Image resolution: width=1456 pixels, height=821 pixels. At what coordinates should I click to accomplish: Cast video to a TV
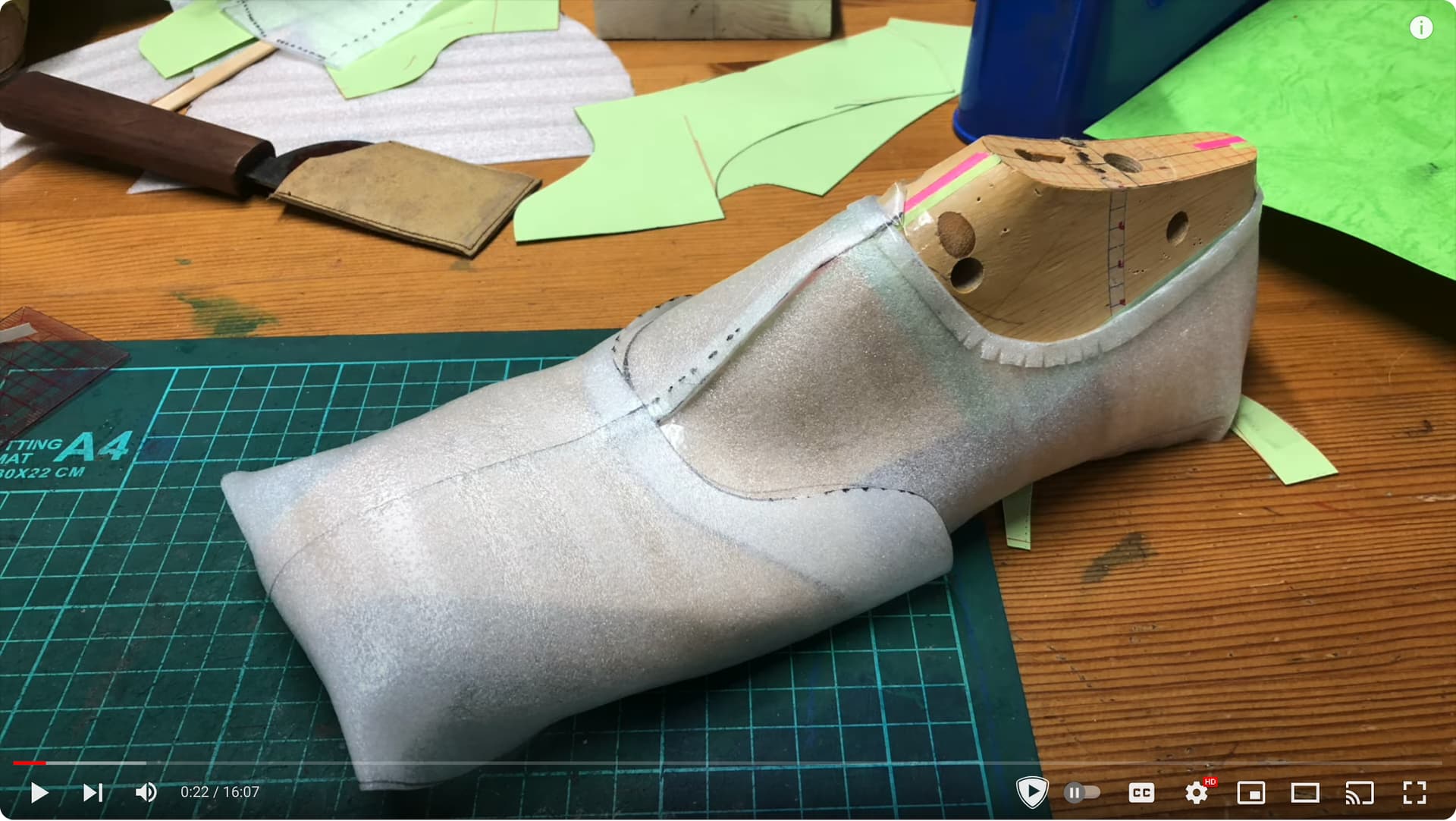pos(1360,793)
